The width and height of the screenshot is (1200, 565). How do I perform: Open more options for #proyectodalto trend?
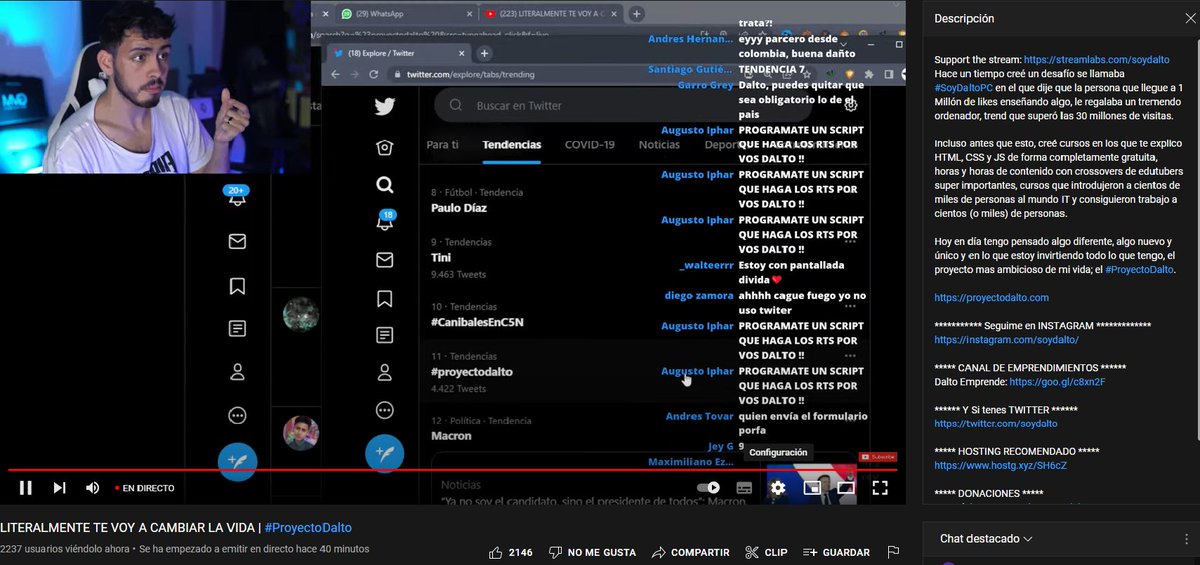click(850, 356)
